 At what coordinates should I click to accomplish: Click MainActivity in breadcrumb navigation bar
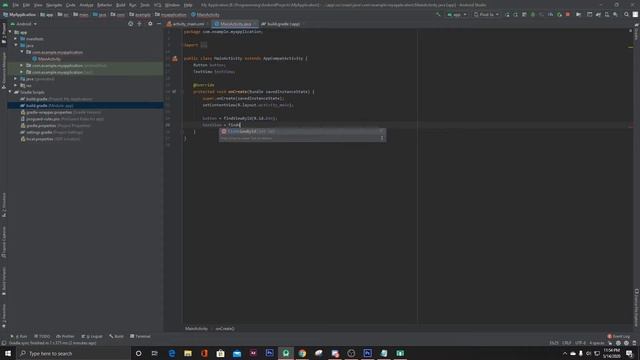point(205,15)
